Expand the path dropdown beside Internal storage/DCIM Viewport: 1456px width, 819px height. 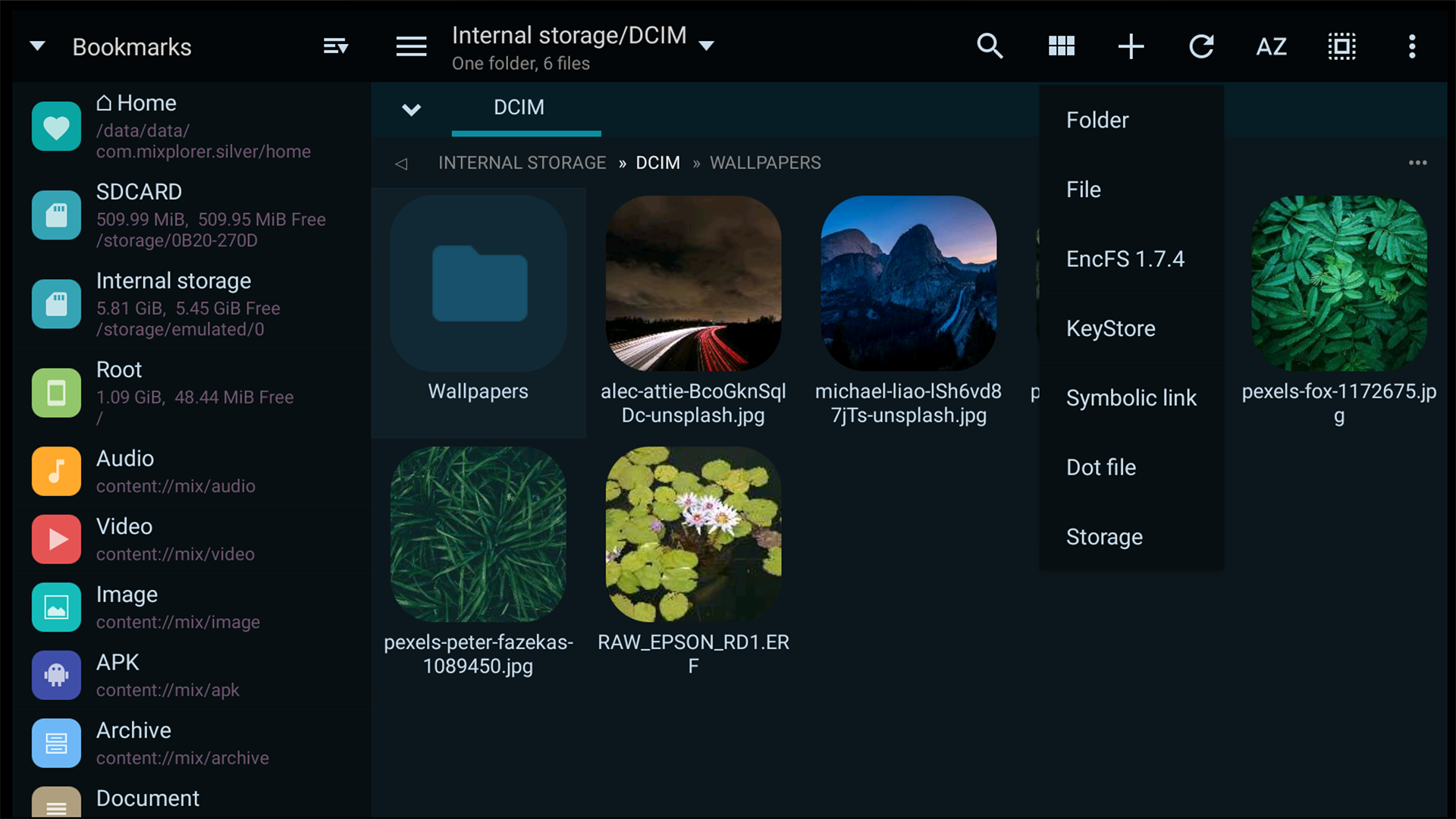click(x=706, y=45)
